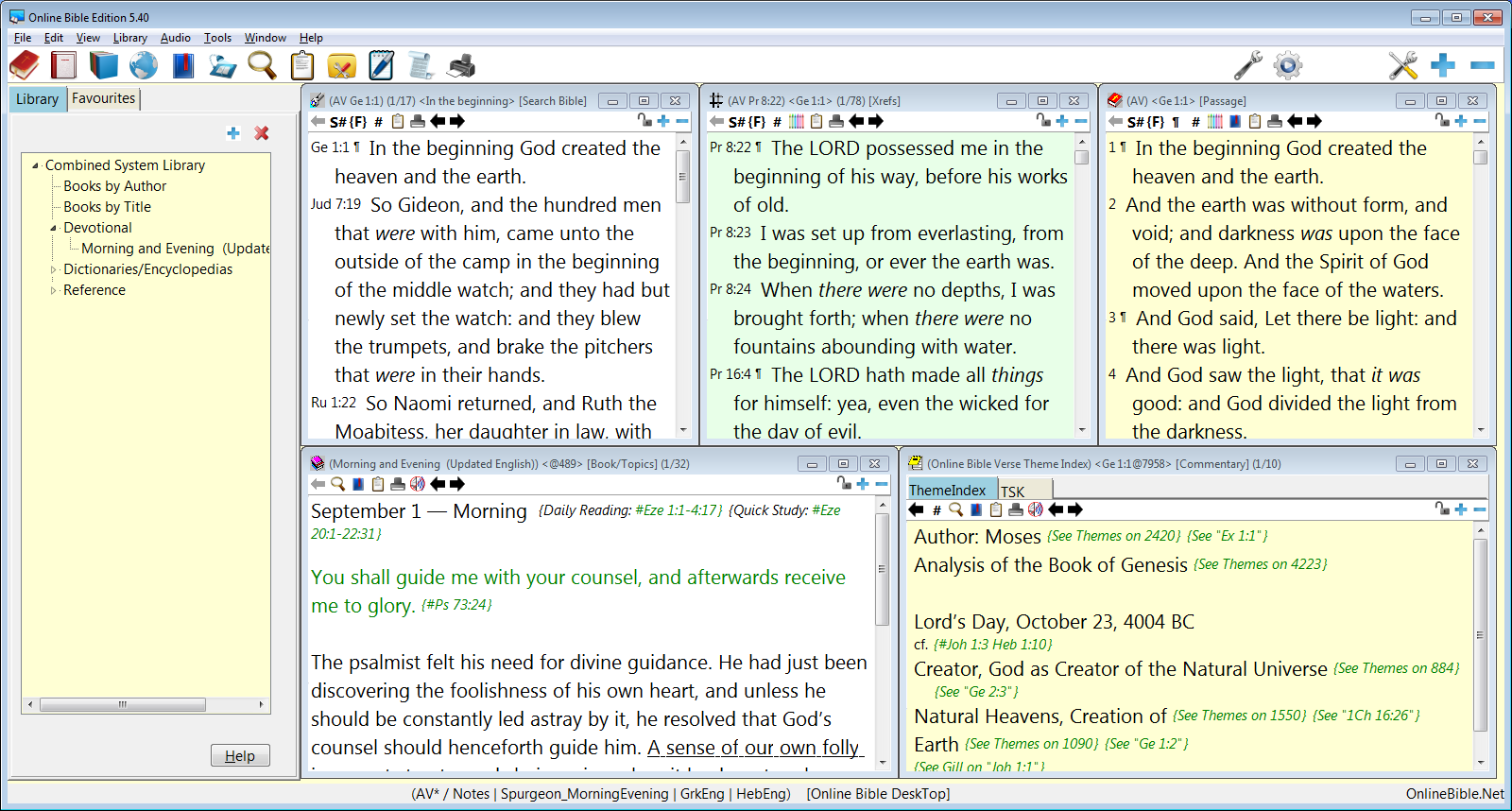The height and width of the screenshot is (811, 1512).
Task: Click the yellow folder with tools icon
Action: point(341,65)
